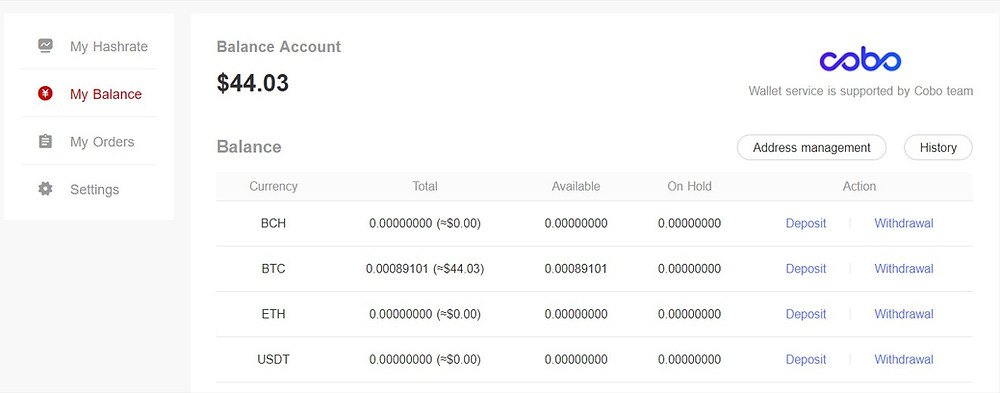Open Address management
Screen dimensions: 1000x393
pos(811,147)
